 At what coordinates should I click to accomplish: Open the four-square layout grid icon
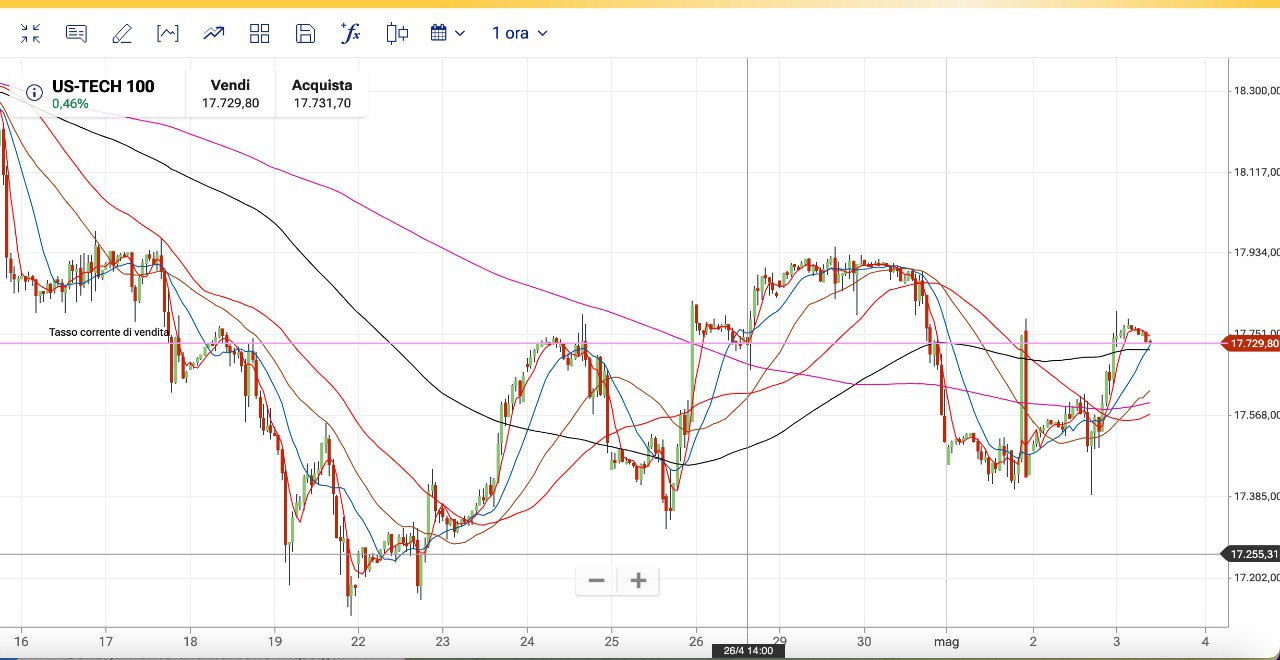(x=260, y=34)
